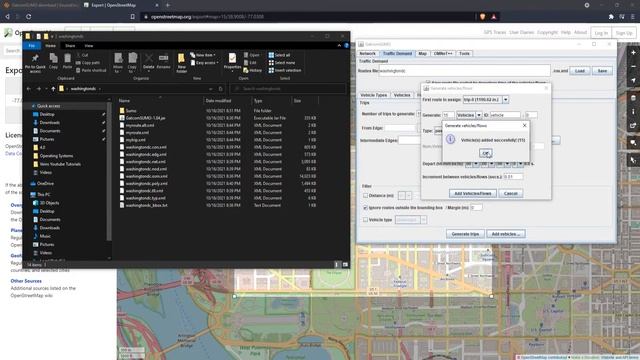This screenshot has height=360, width=640.
Task: Close the vehicles added message dialog
Action: 524,126
